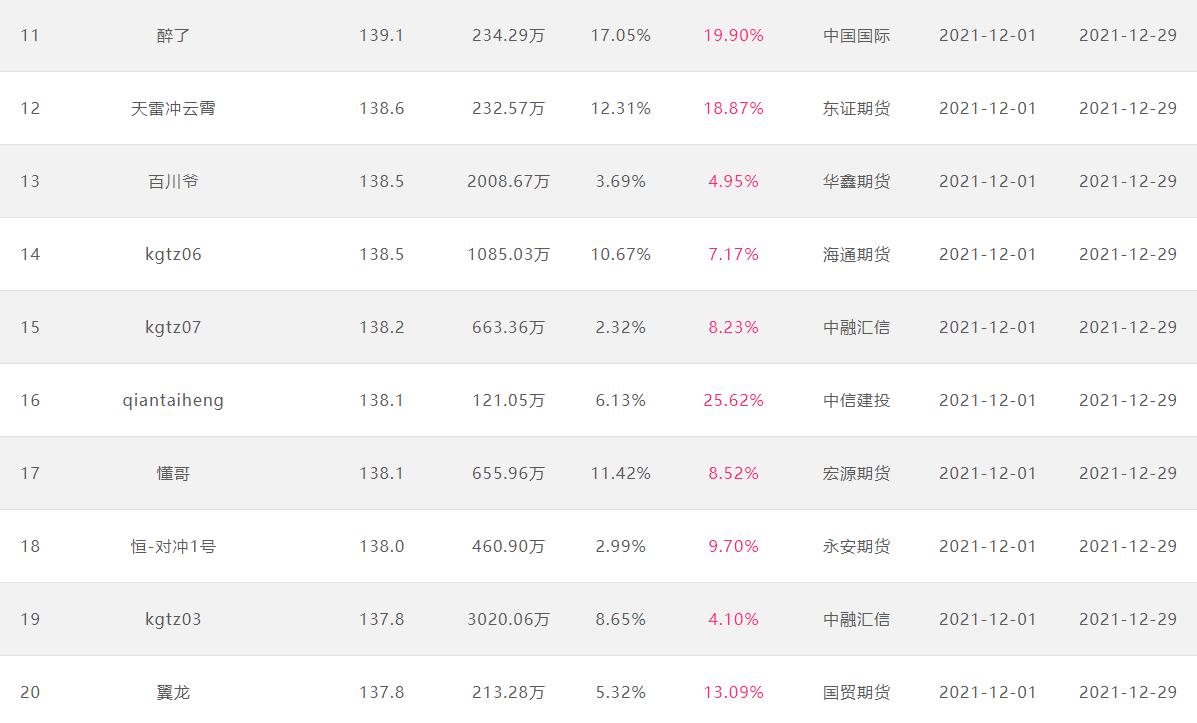This screenshot has height=723, width=1197.
Task: Open kgtz06 account details
Action: 173,254
